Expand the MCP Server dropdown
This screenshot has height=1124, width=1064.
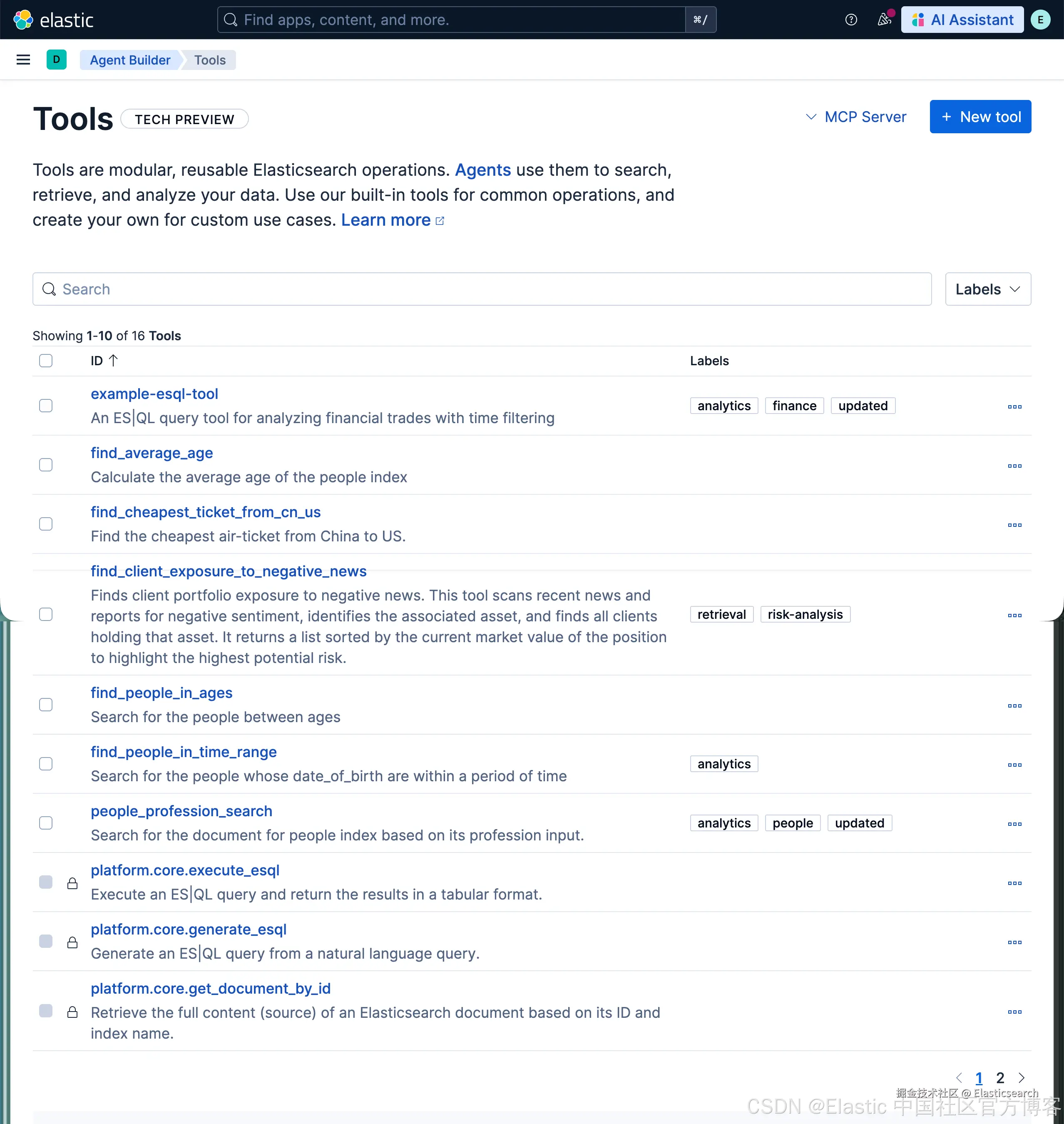tap(856, 117)
